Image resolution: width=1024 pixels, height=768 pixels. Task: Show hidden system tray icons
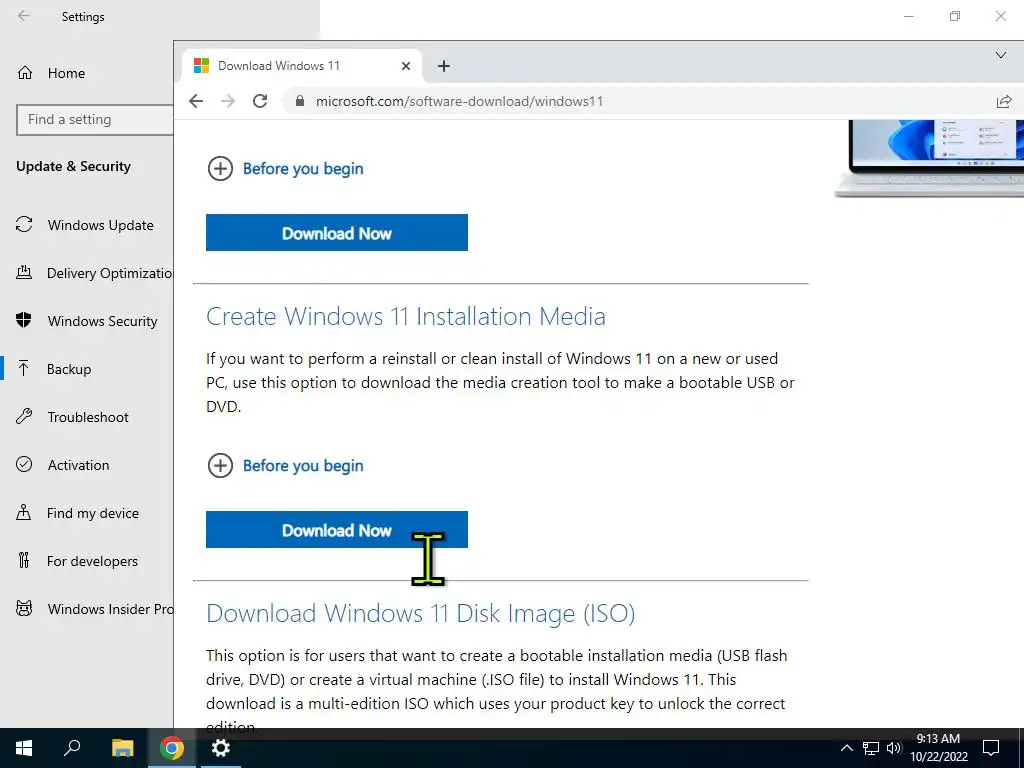coord(846,748)
